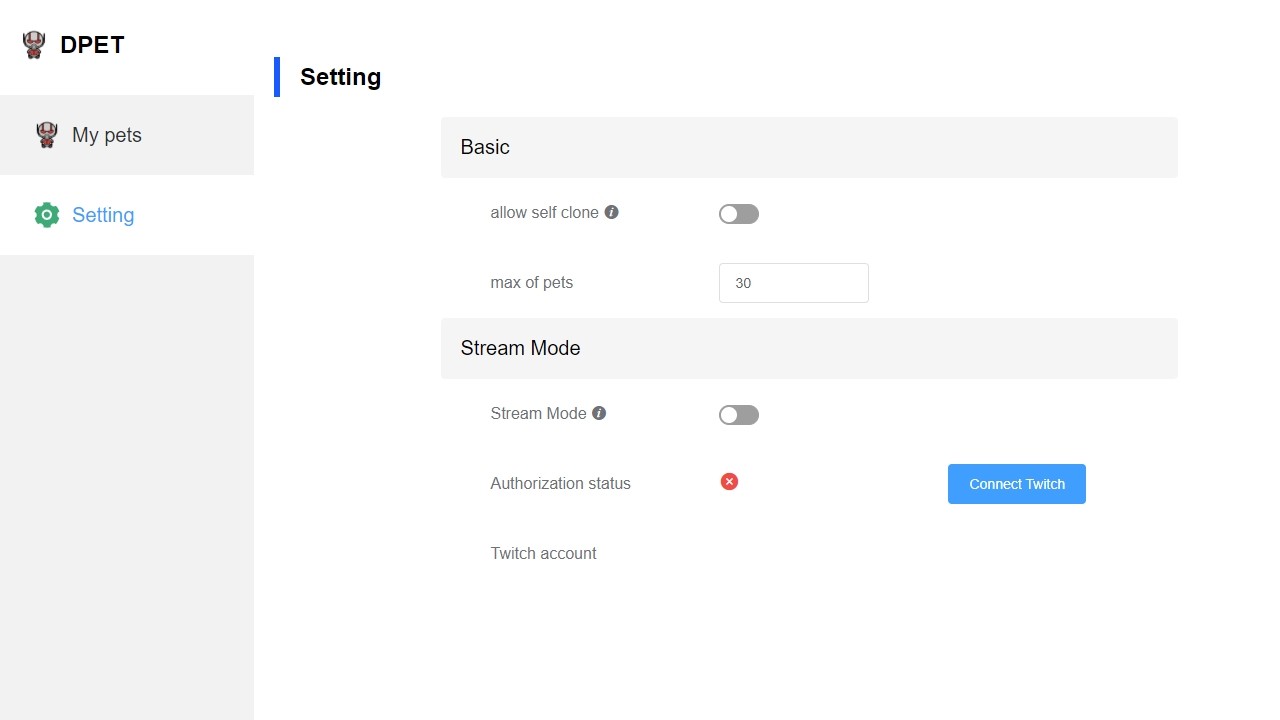
Task: Click the red X authorization status icon
Action: 729,482
